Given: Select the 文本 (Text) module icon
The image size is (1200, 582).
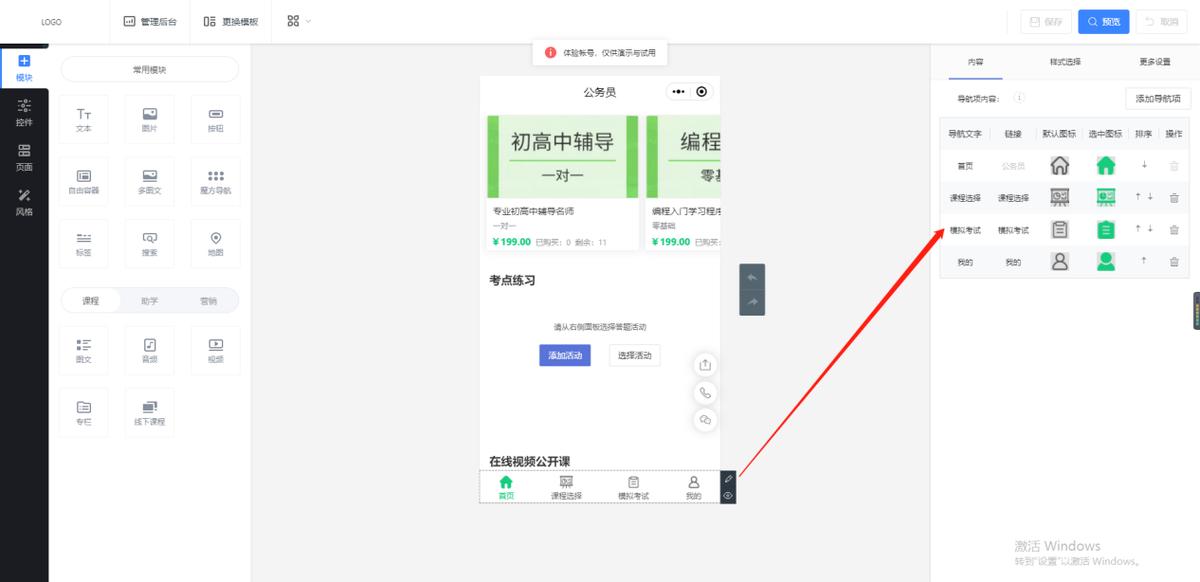Looking at the screenshot, I should (x=83, y=118).
